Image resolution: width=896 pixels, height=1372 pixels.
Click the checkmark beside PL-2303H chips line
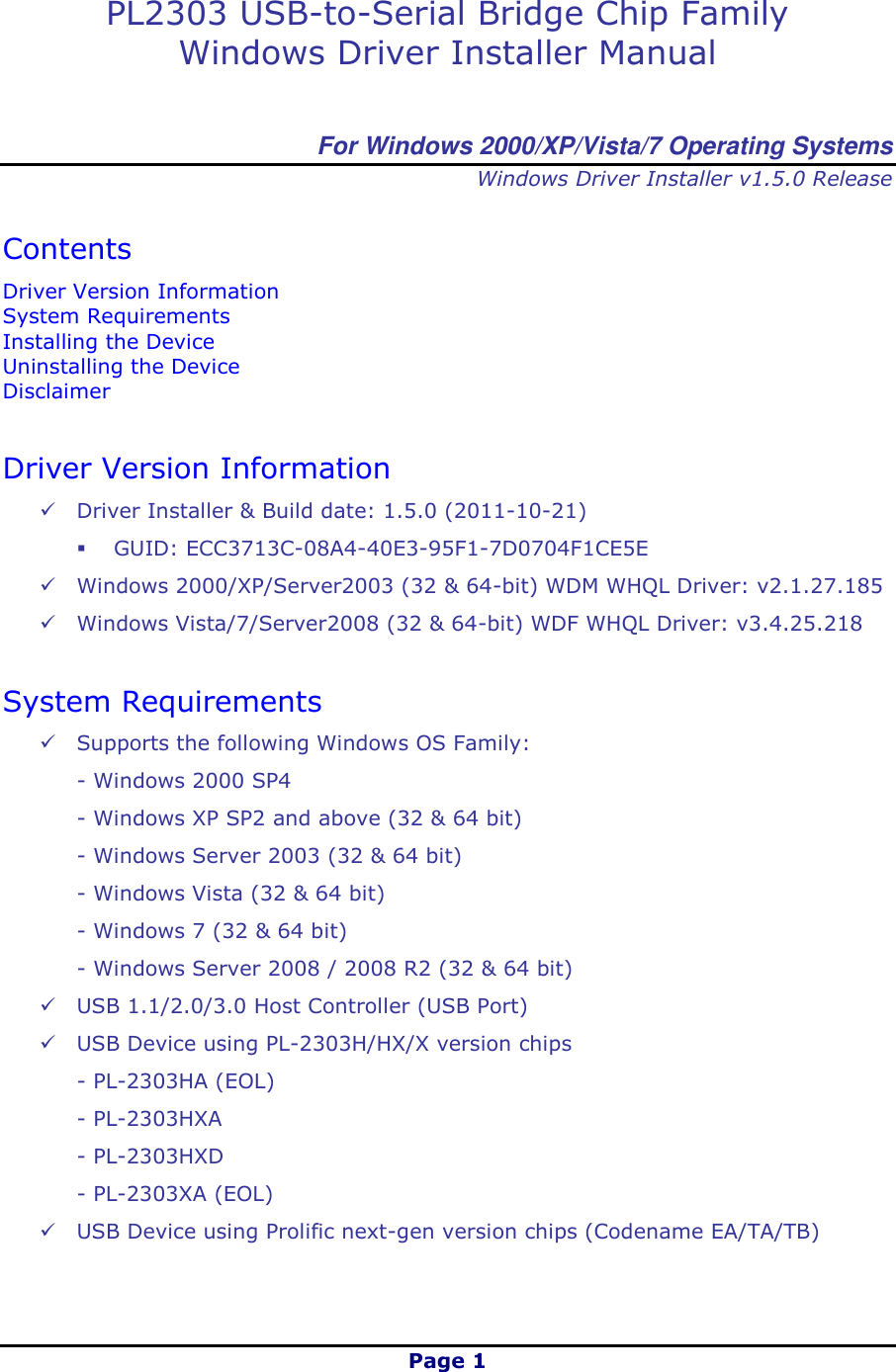pyautogui.click(x=48, y=1043)
